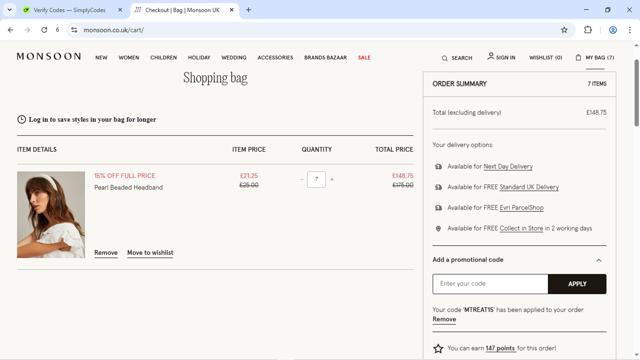Reload the current page

tap(44, 30)
